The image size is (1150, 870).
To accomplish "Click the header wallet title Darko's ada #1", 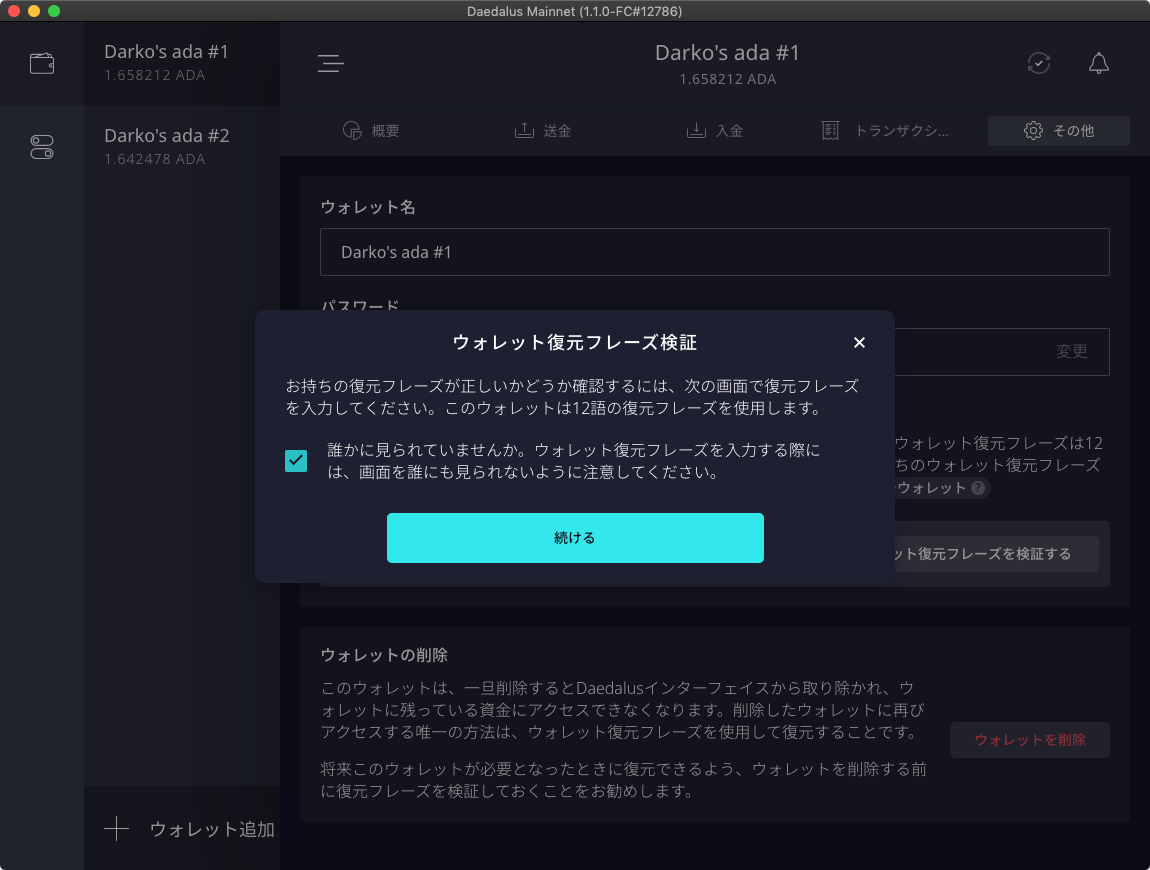I will click(727, 53).
